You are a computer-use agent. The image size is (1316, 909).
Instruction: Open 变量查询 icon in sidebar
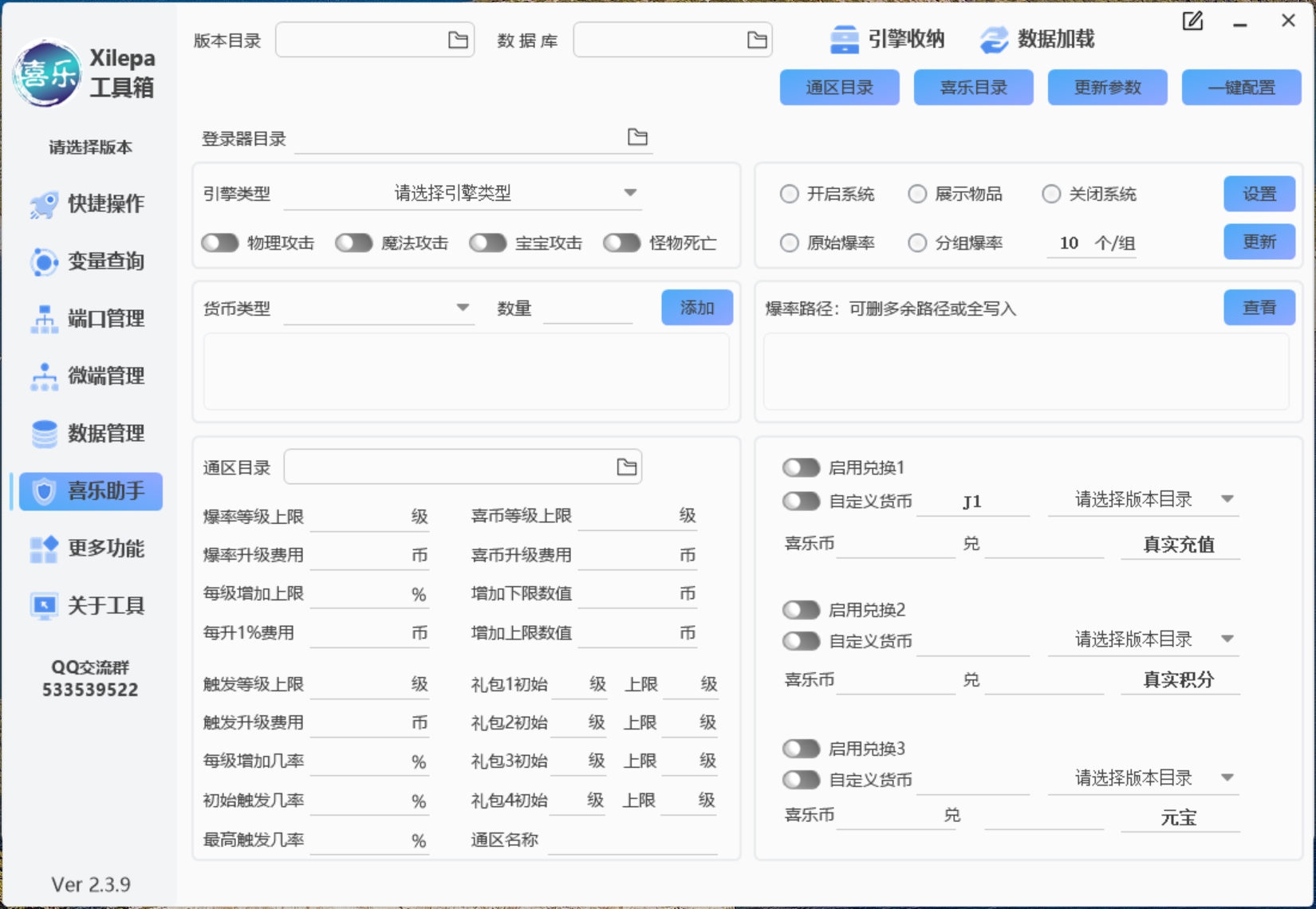pos(44,262)
